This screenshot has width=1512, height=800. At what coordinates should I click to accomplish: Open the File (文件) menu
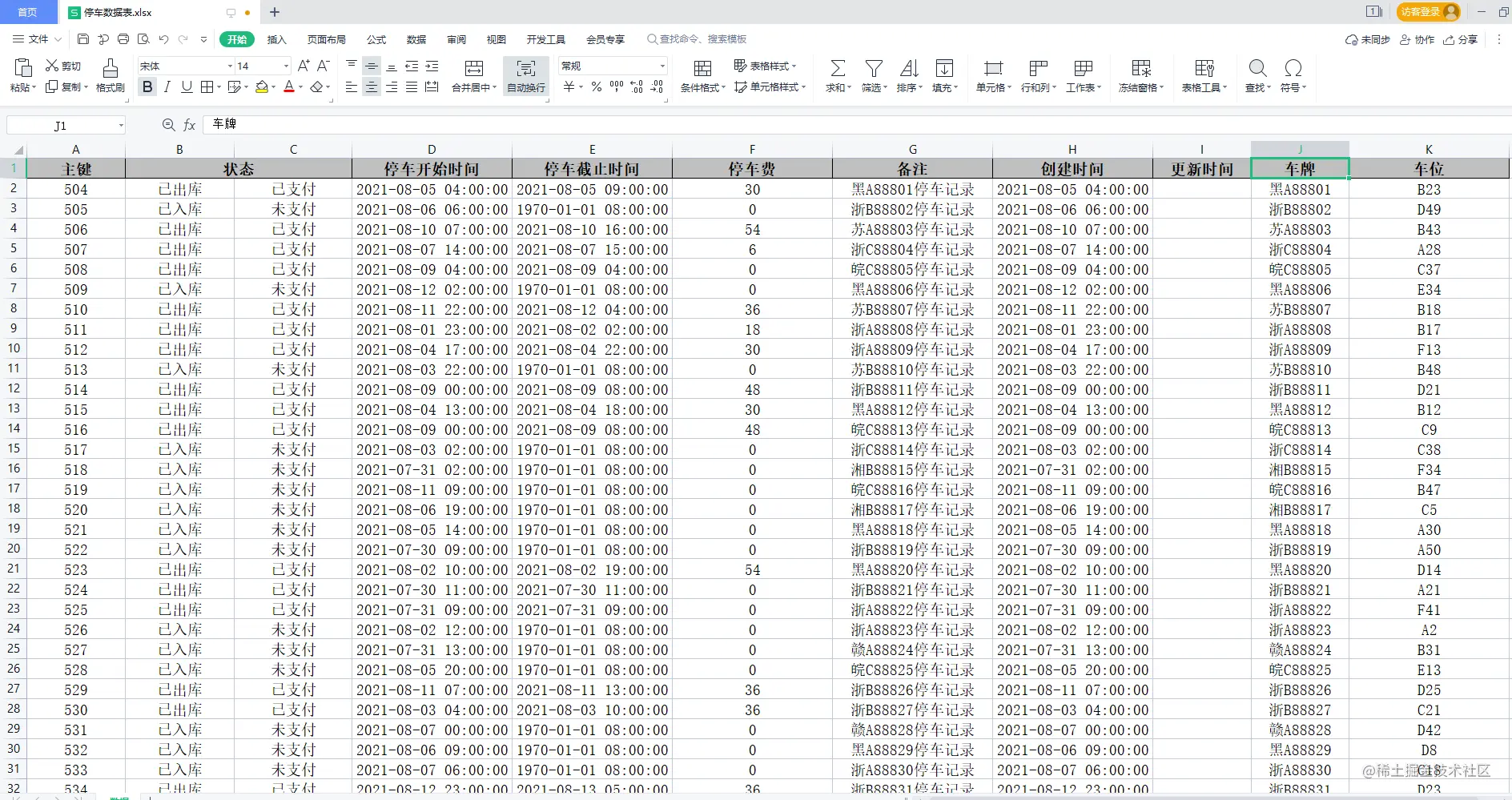point(37,39)
